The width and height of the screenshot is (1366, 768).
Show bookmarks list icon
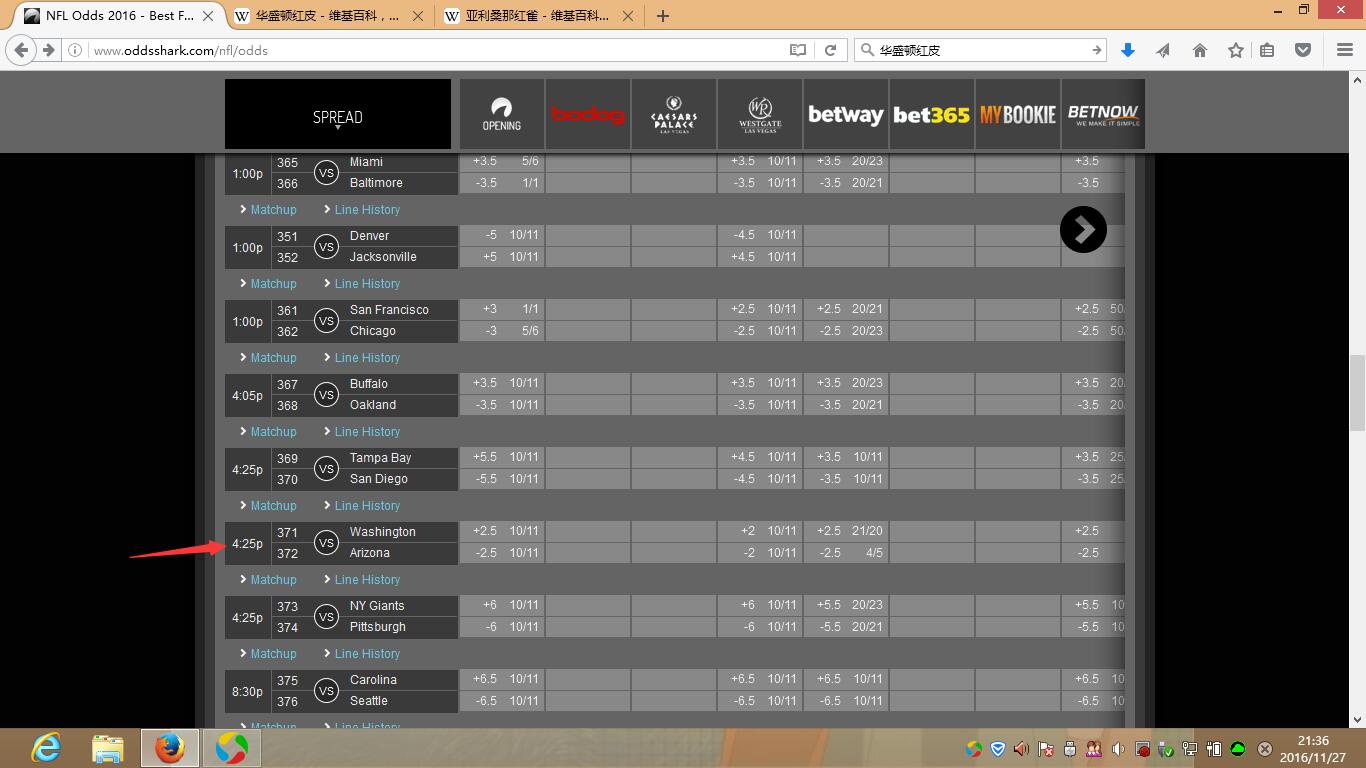[1267, 50]
